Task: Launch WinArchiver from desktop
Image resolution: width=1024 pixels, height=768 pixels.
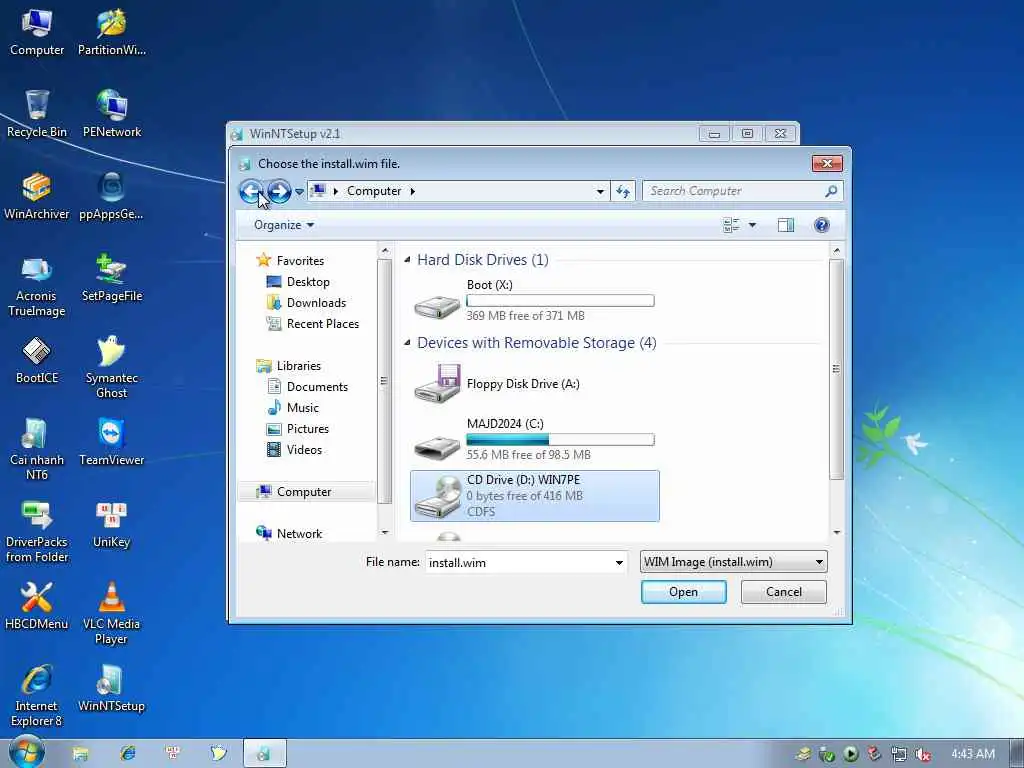Action: point(37,196)
